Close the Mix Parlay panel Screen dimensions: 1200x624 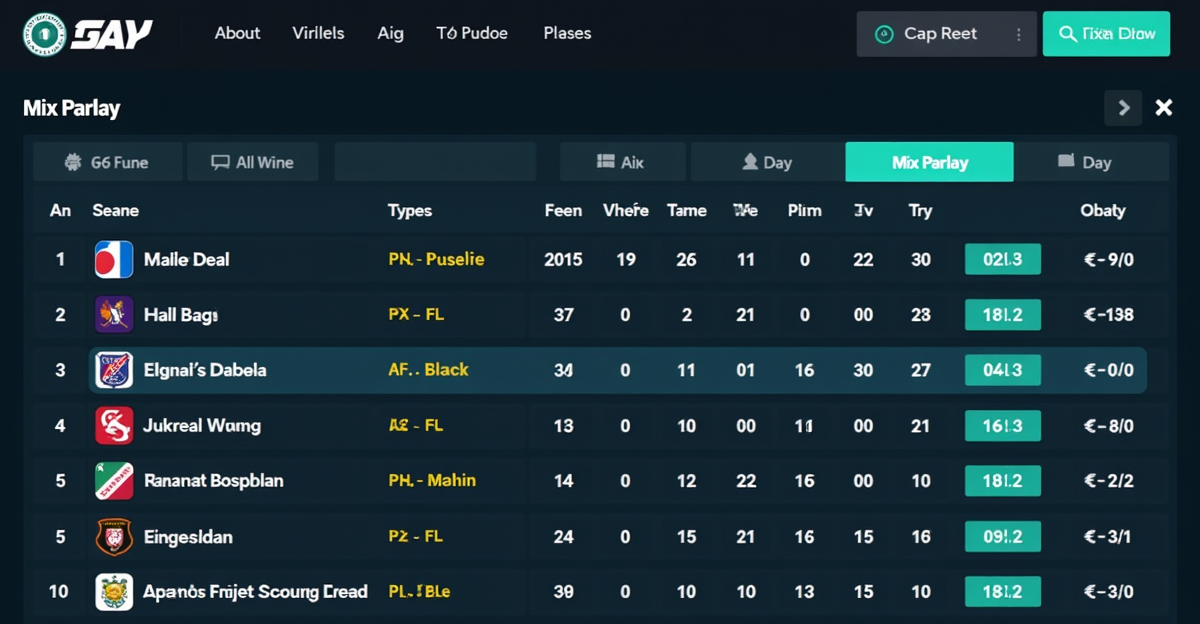pyautogui.click(x=1164, y=107)
